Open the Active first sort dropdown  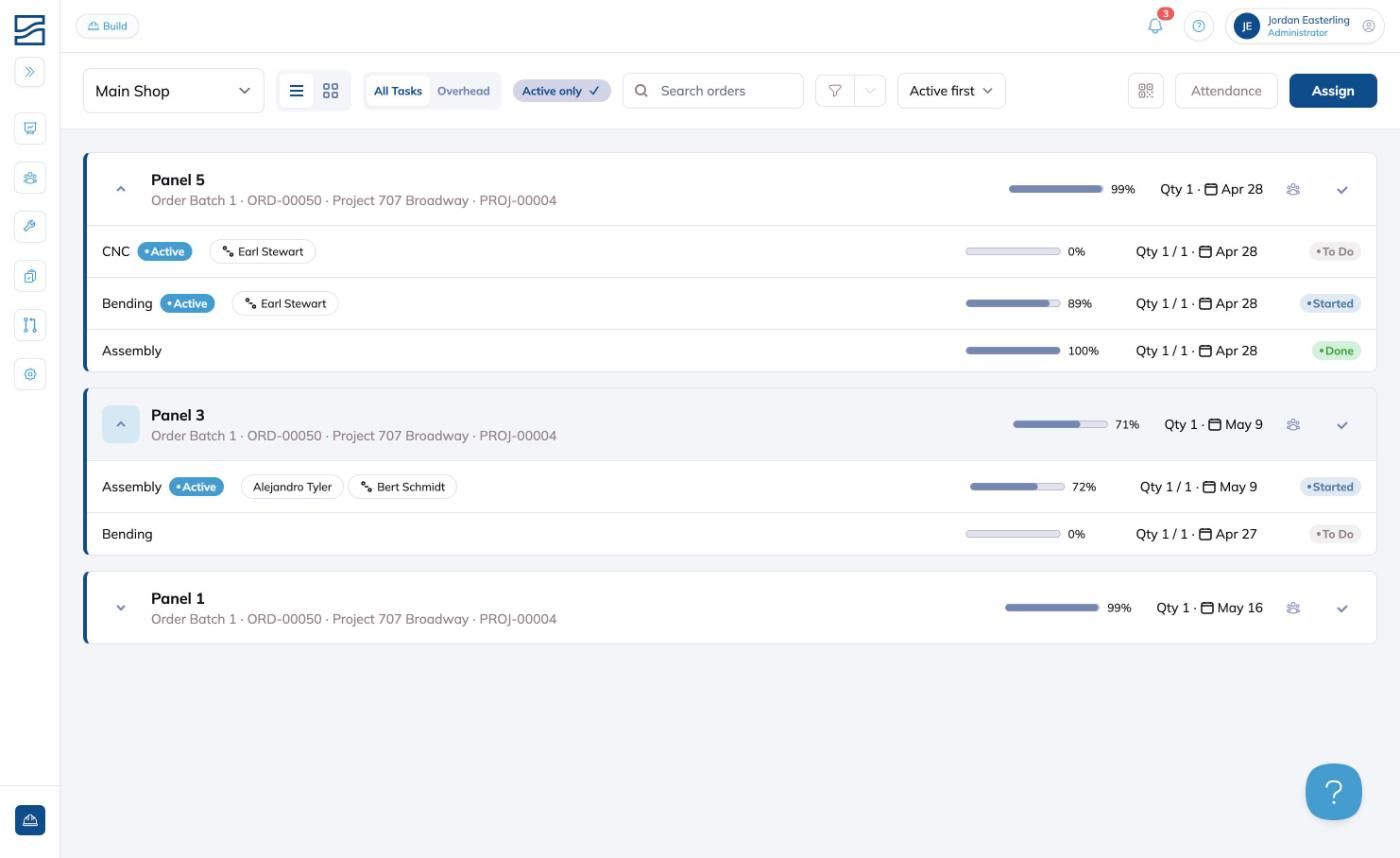coord(951,91)
